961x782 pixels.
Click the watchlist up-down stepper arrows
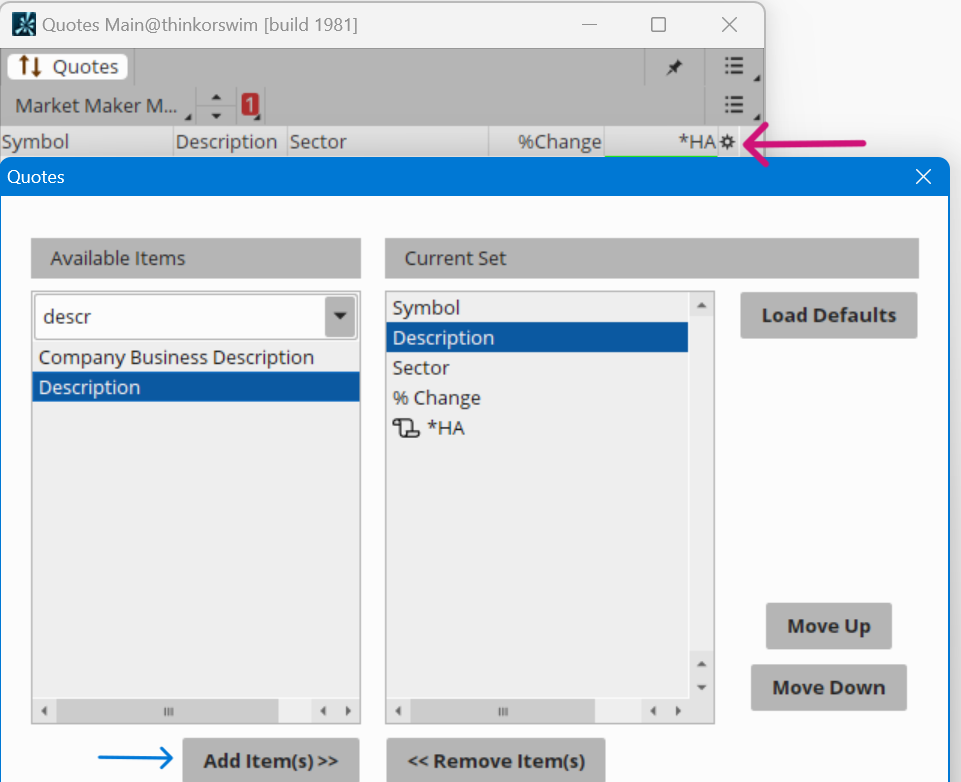tap(216, 106)
